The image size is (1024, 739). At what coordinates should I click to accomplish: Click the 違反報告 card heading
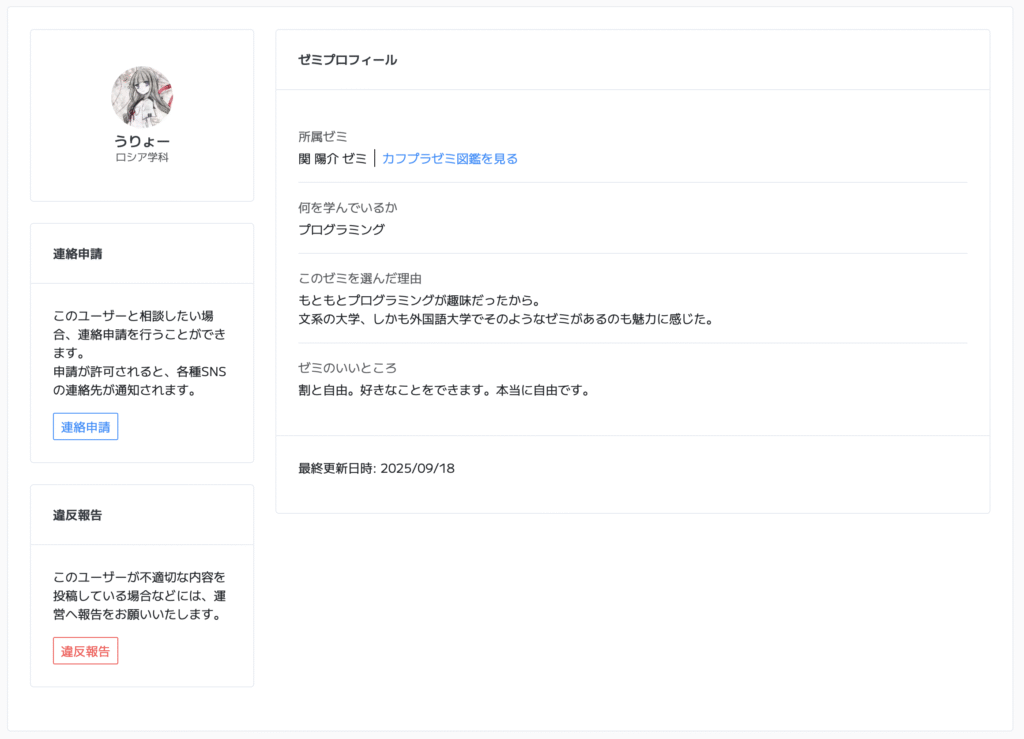pyautogui.click(x=77, y=515)
